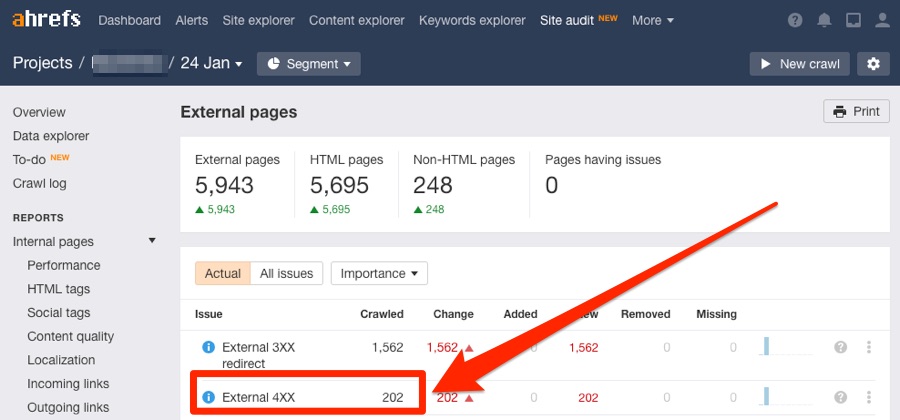The width and height of the screenshot is (900, 420).
Task: Click HTML pages total 5,695
Action: click(x=339, y=185)
